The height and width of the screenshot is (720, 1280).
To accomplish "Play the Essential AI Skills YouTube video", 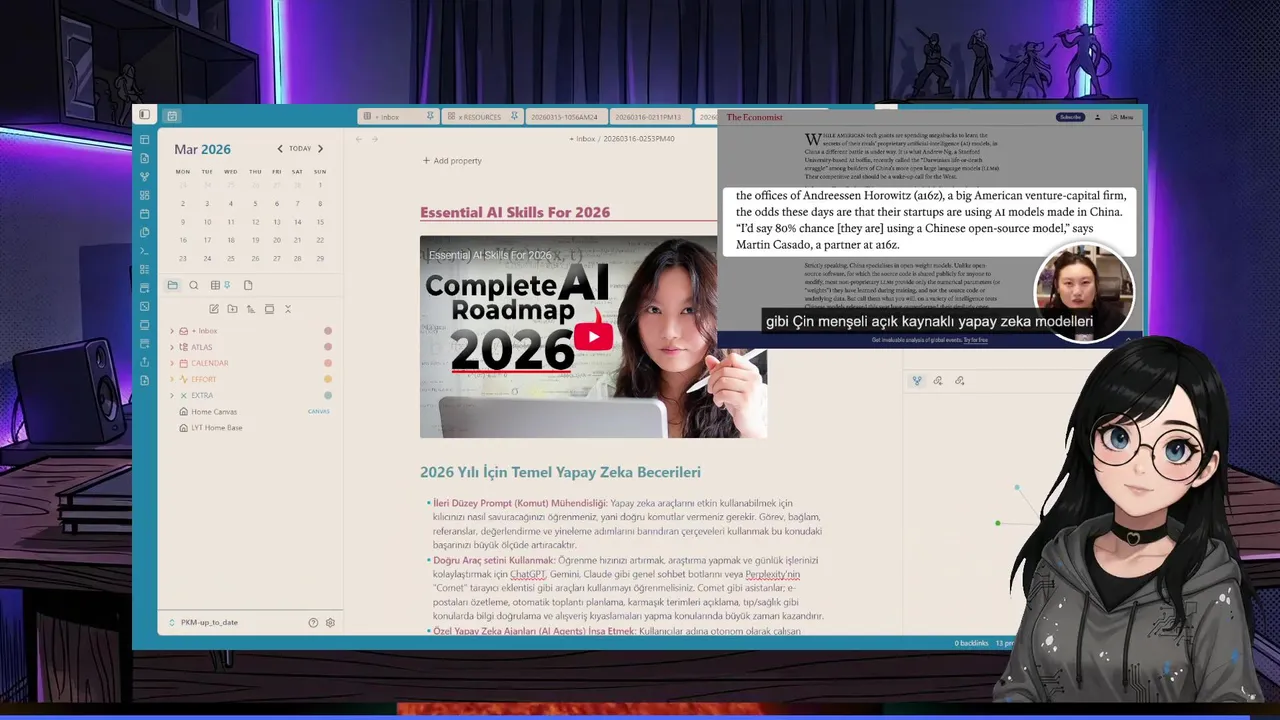I will click(593, 337).
